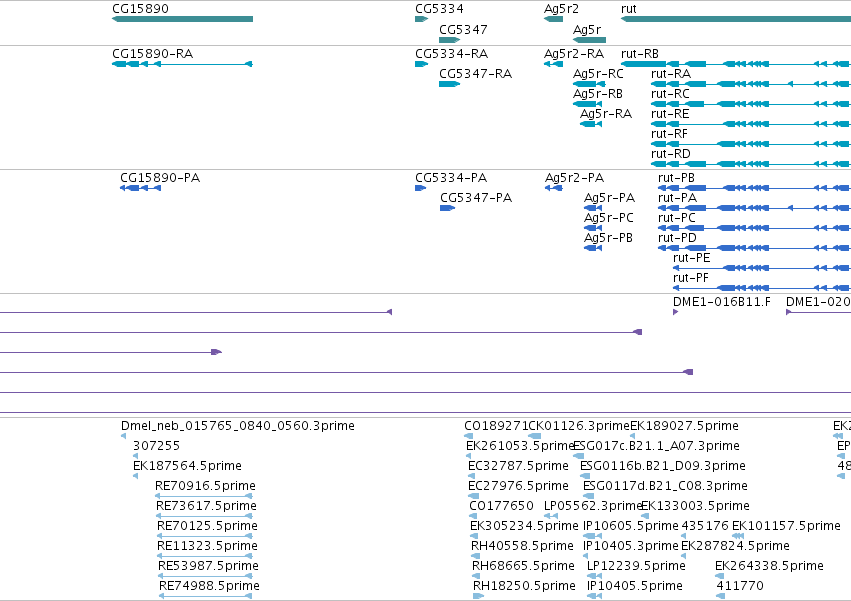Click the rut-RE transcript label
The image size is (851, 601).
point(670,114)
